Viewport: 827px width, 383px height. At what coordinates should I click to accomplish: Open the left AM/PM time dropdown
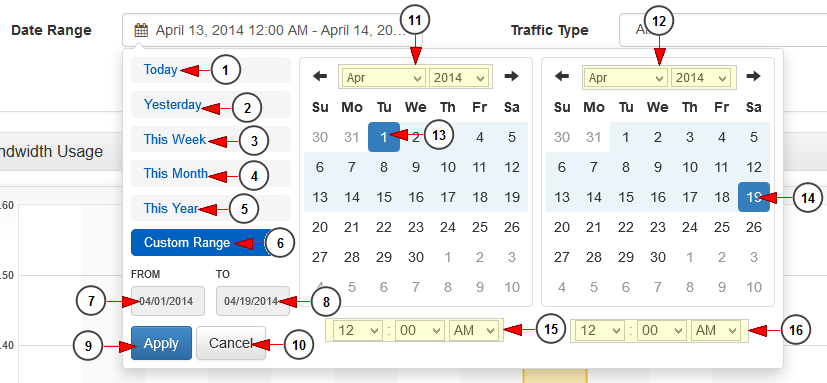click(x=474, y=330)
